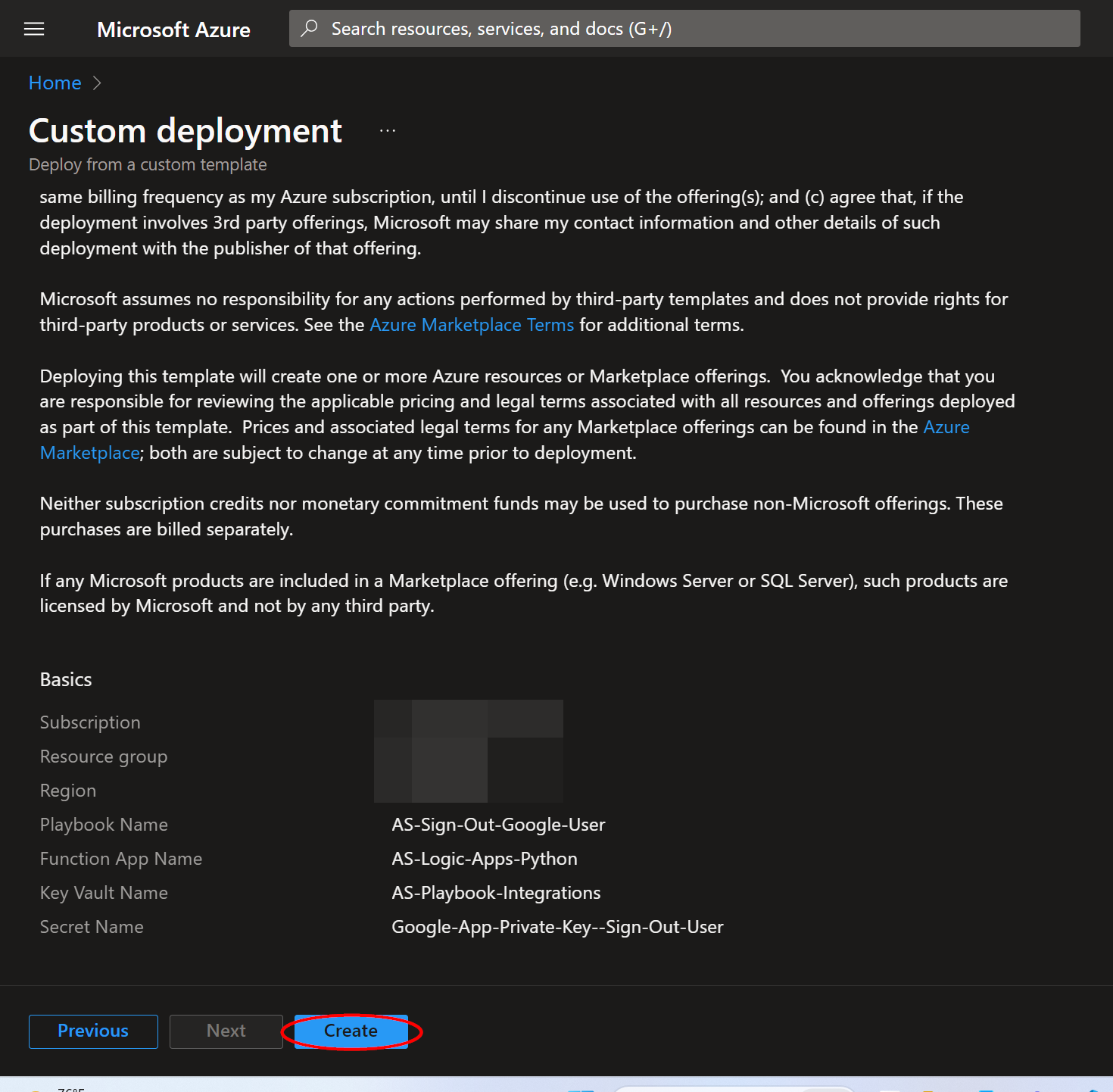Select the AS-Playbook-Integrations value
Image resolution: width=1113 pixels, height=1092 pixels.
click(496, 893)
